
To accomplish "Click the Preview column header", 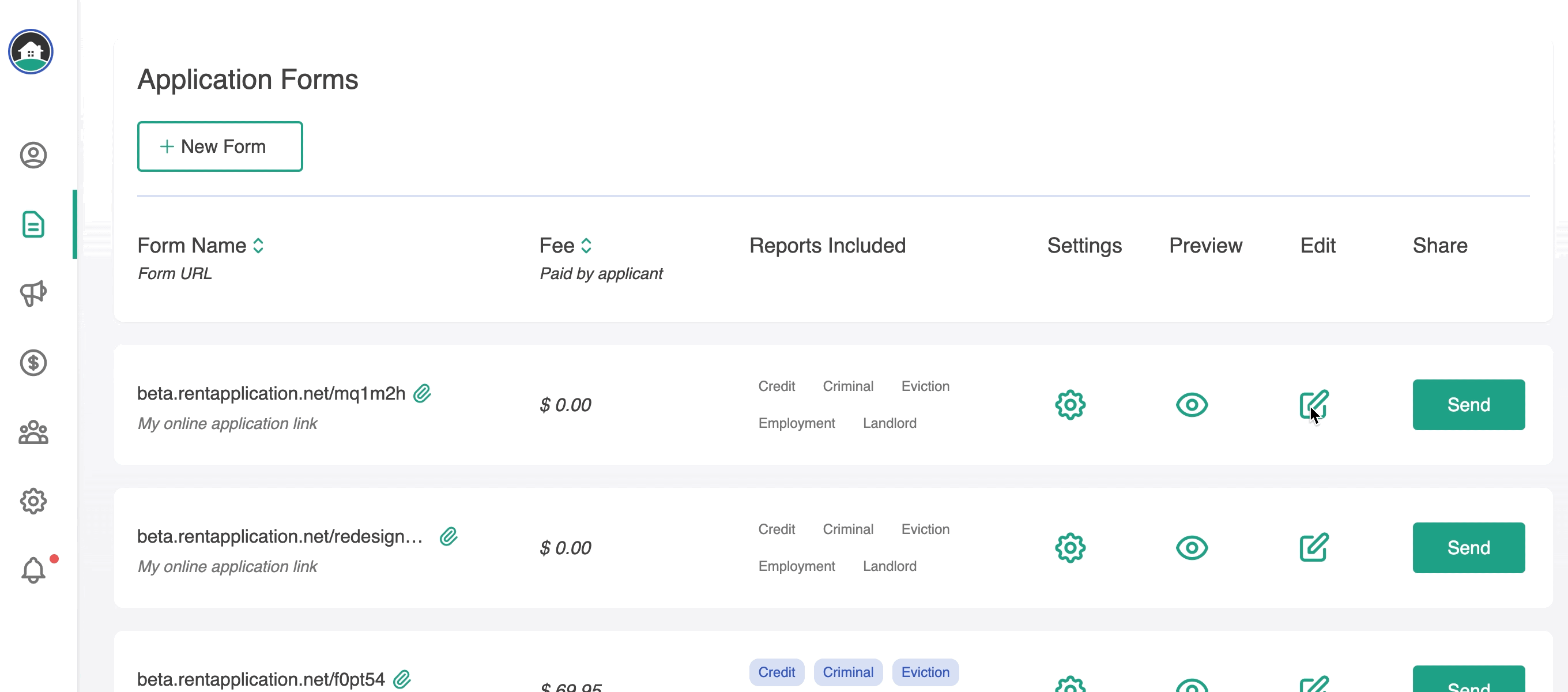I will tap(1205, 246).
